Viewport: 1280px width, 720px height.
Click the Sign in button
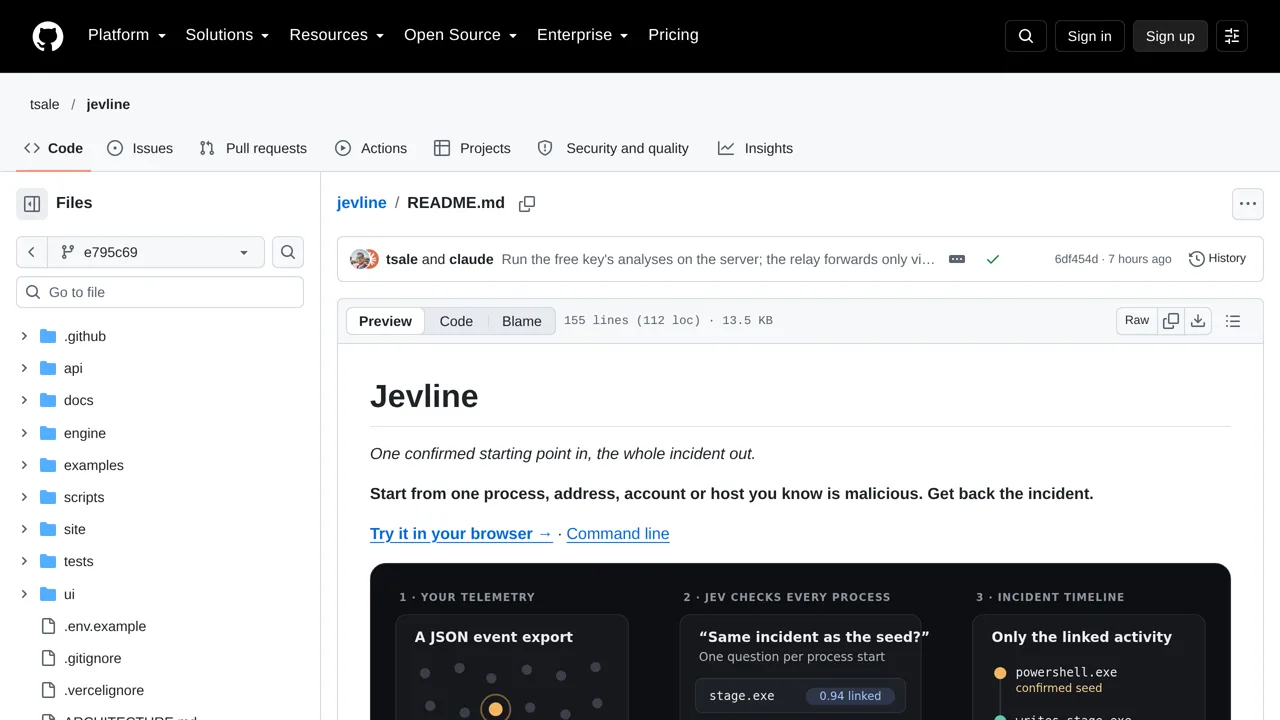(x=1089, y=36)
